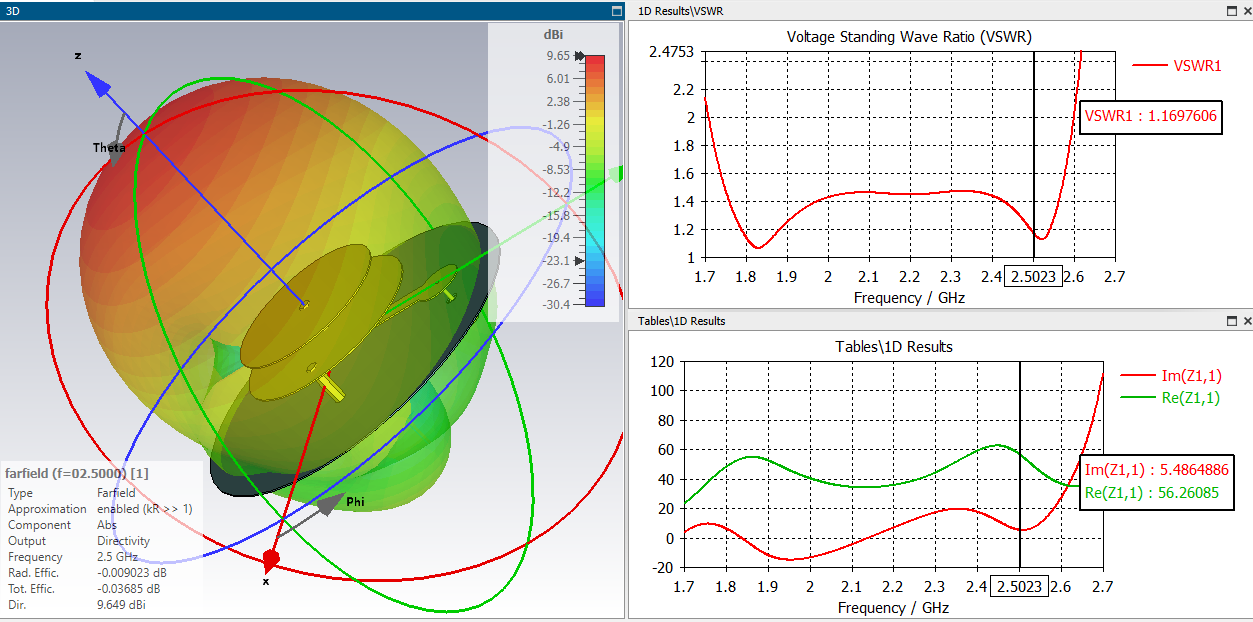The width and height of the screenshot is (1253, 622).
Task: Click the farfield (f=02.5000) [1] heading
Action: pos(77,473)
